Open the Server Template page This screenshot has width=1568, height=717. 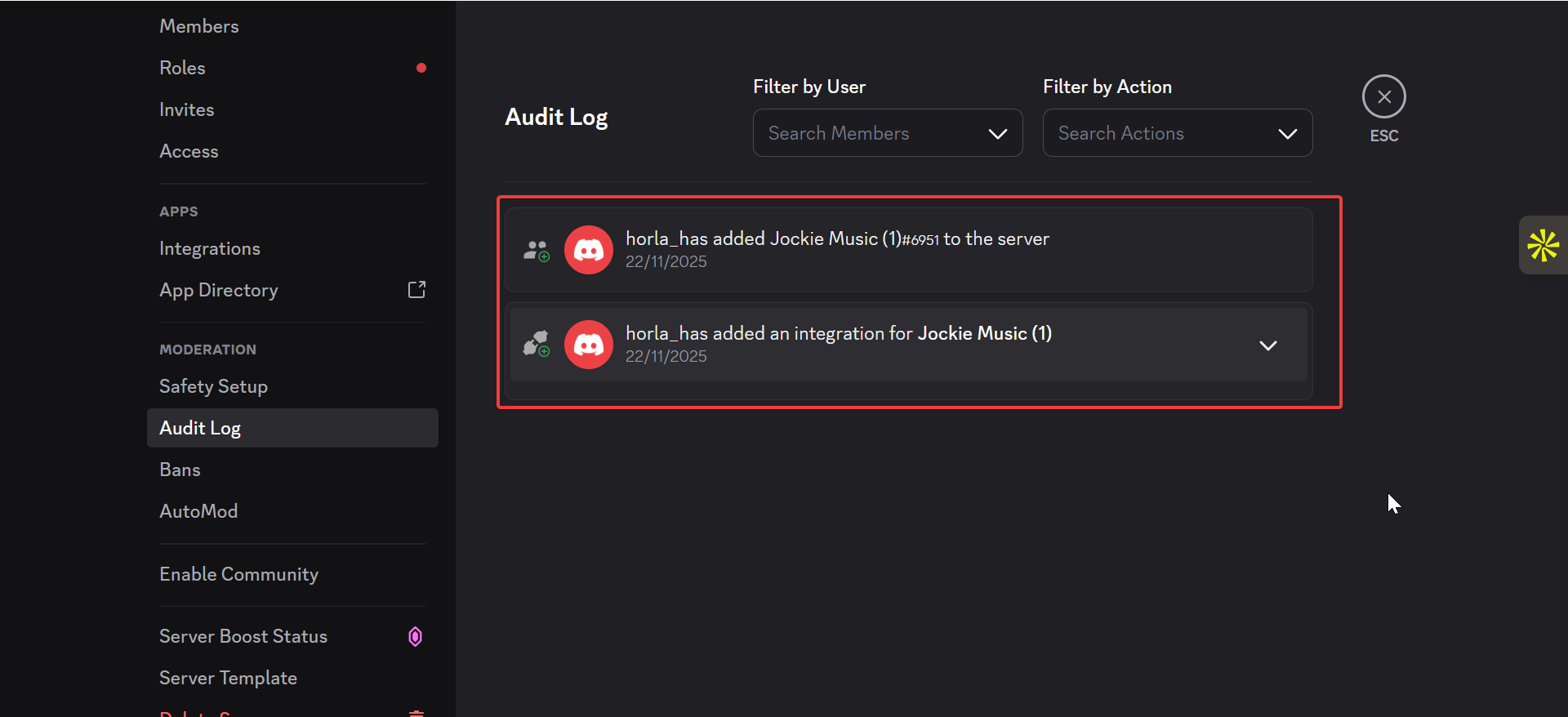[228, 678]
